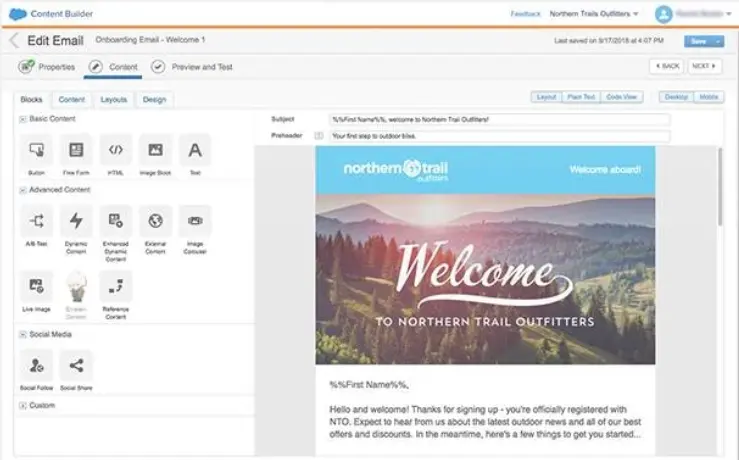Click the Save button
The image size is (739, 460).
[698, 41]
